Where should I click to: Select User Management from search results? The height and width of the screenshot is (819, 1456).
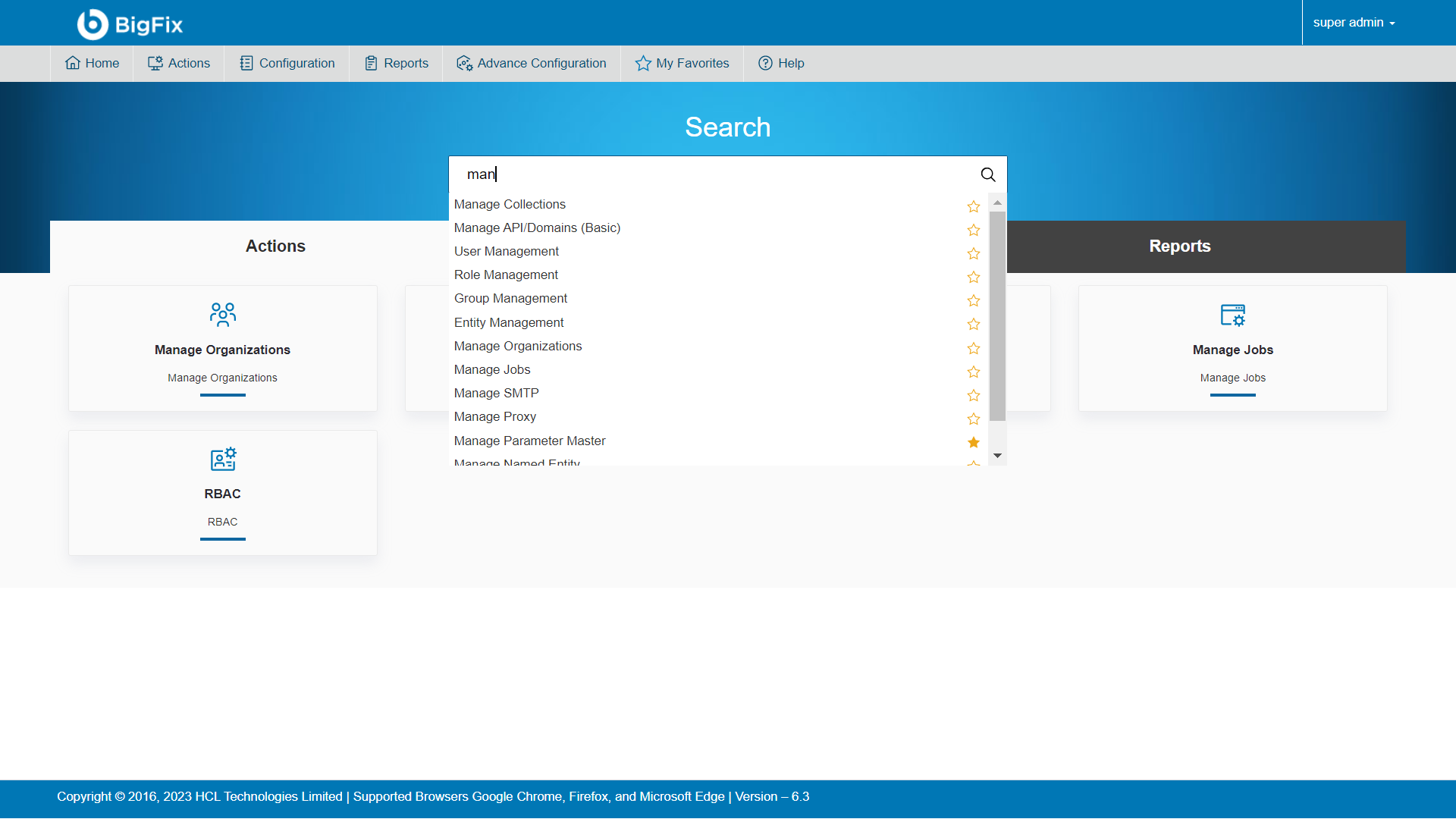(x=506, y=251)
